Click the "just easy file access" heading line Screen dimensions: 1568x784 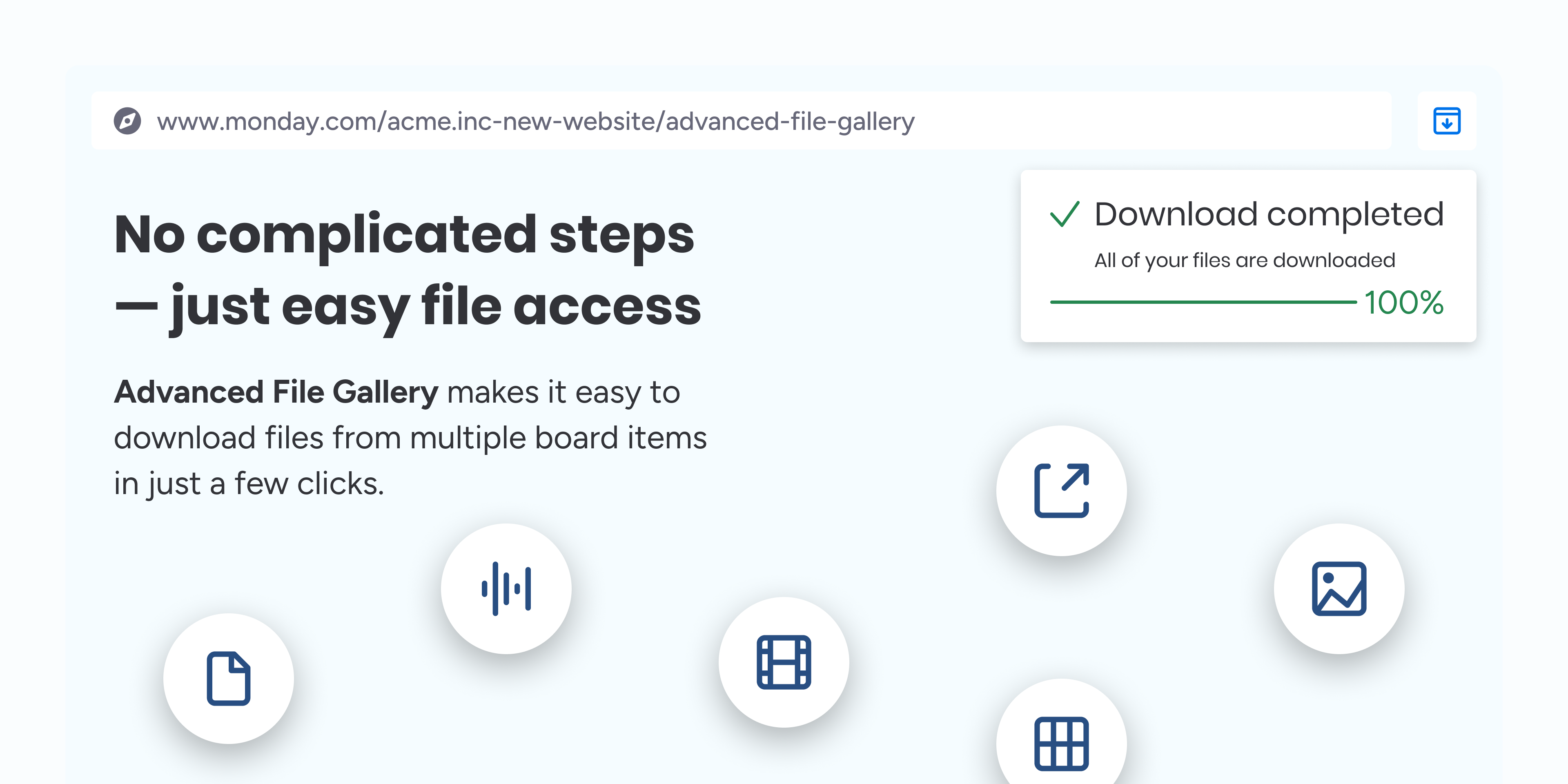[x=408, y=306]
